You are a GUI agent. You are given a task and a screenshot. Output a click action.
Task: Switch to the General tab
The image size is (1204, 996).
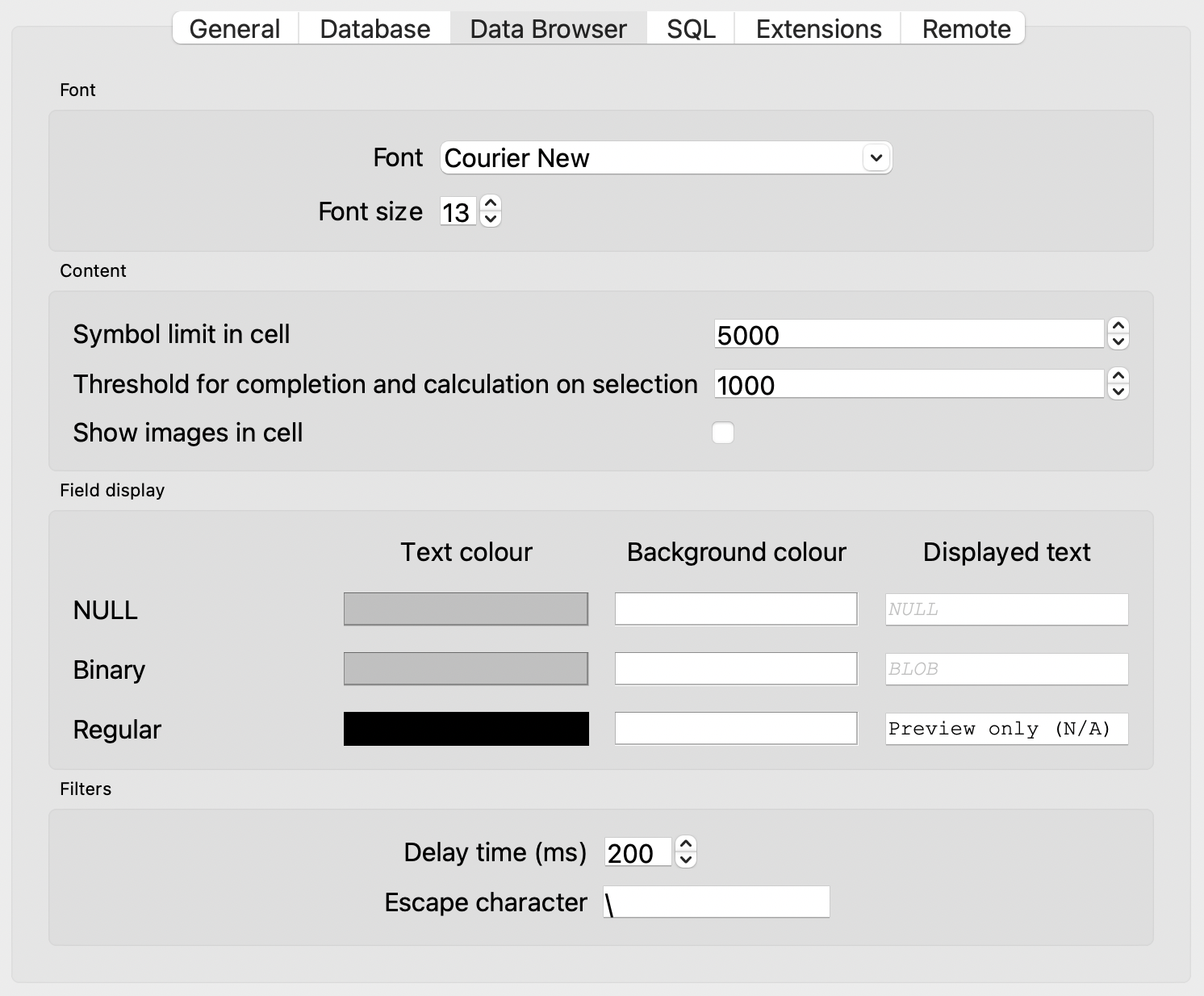(x=234, y=28)
